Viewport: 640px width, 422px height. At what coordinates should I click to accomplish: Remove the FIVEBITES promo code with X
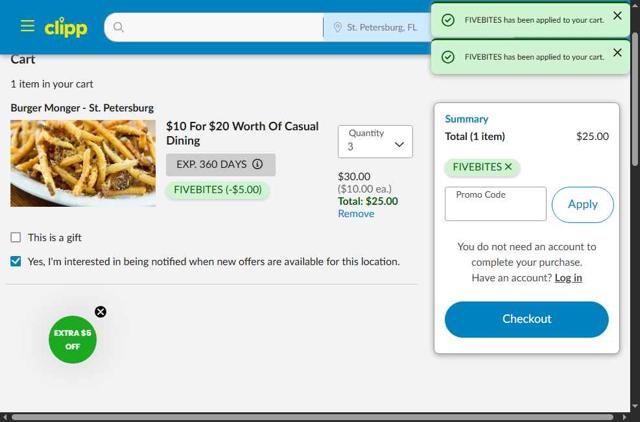508,167
